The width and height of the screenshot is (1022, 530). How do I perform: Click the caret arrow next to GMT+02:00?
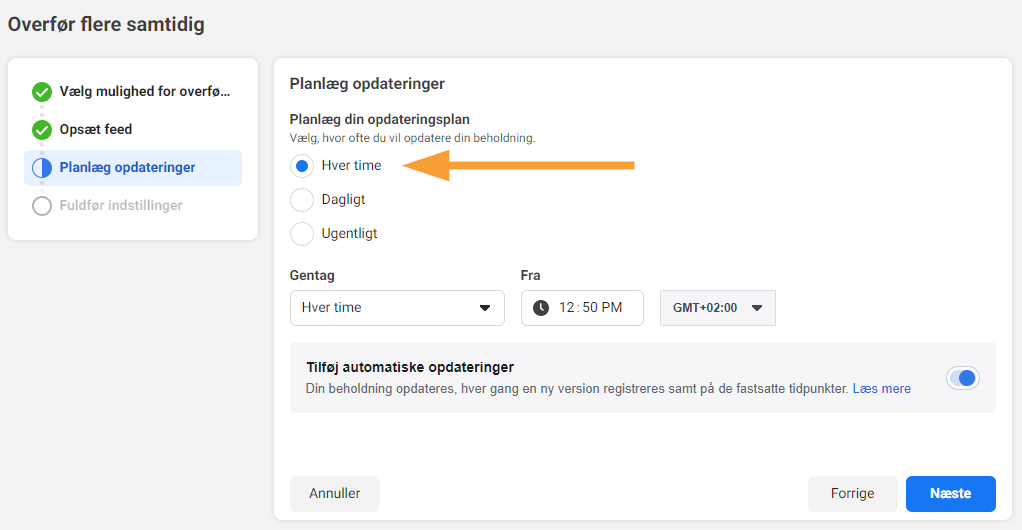pos(757,308)
